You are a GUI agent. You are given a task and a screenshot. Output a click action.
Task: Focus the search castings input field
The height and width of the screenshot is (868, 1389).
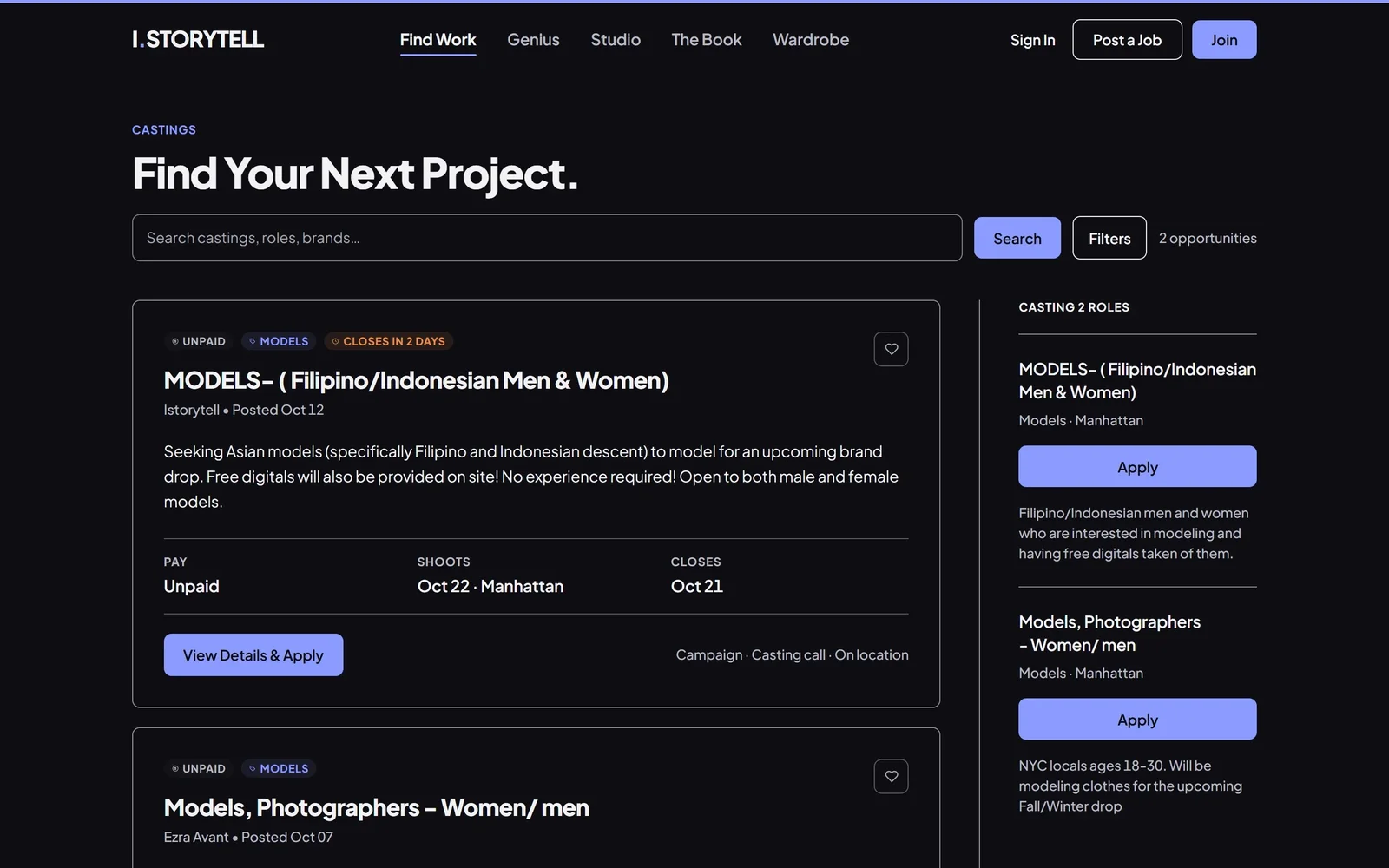(x=547, y=238)
